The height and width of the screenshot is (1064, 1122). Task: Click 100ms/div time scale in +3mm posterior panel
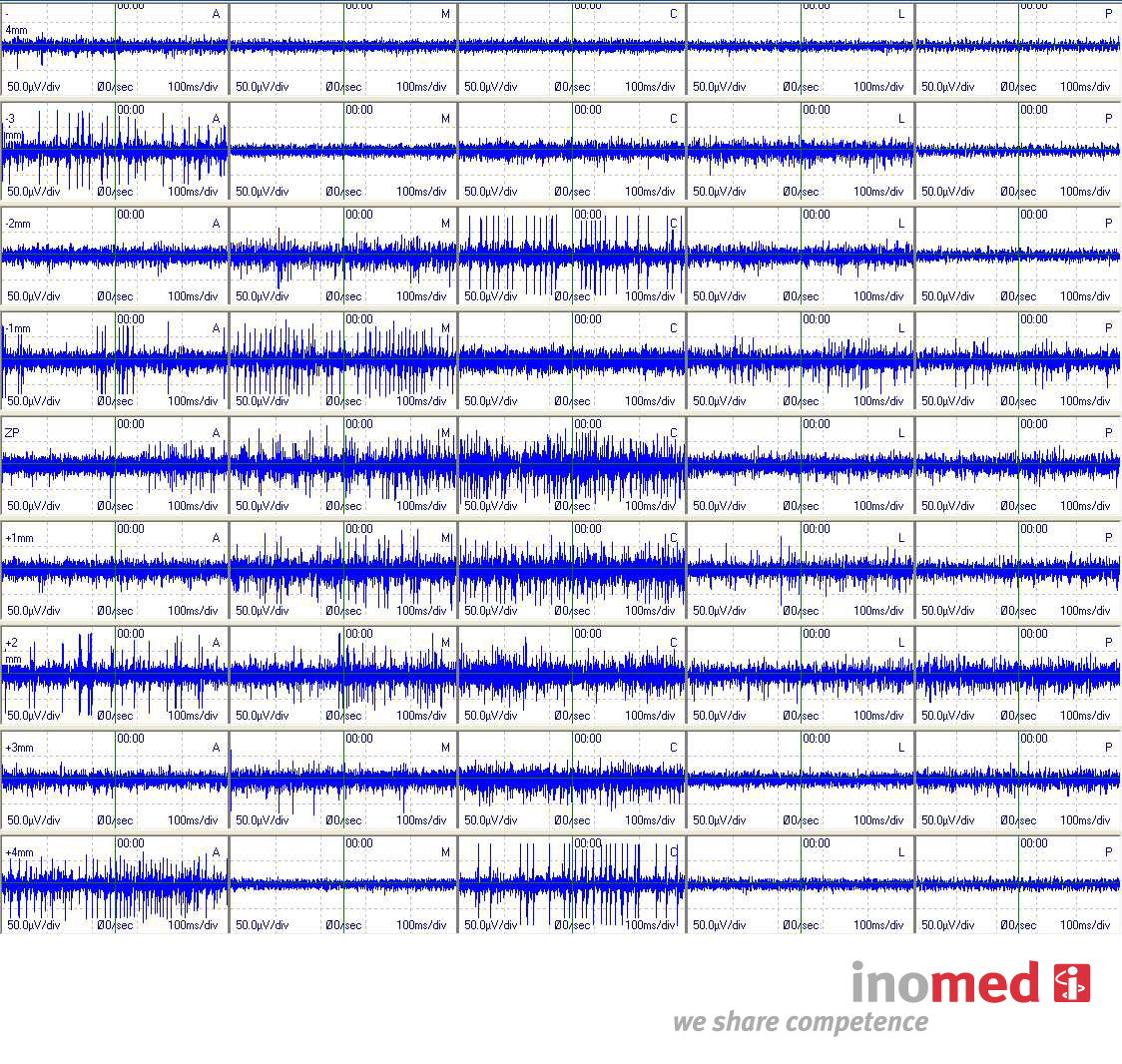point(1085,820)
